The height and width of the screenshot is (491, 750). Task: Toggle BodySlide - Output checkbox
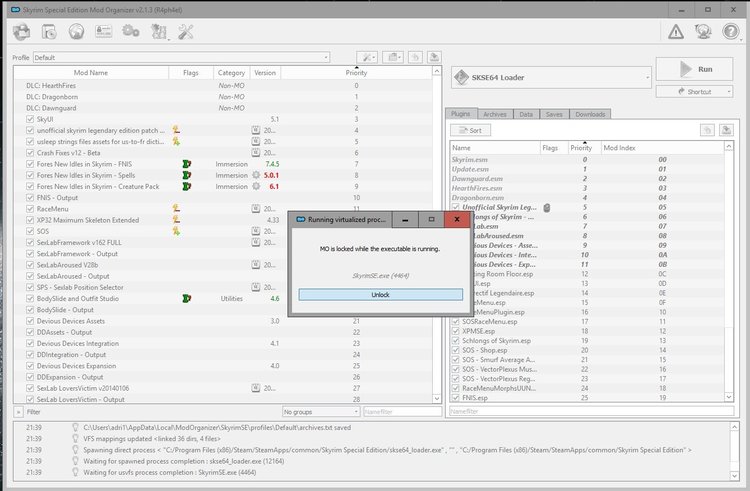click(30, 310)
